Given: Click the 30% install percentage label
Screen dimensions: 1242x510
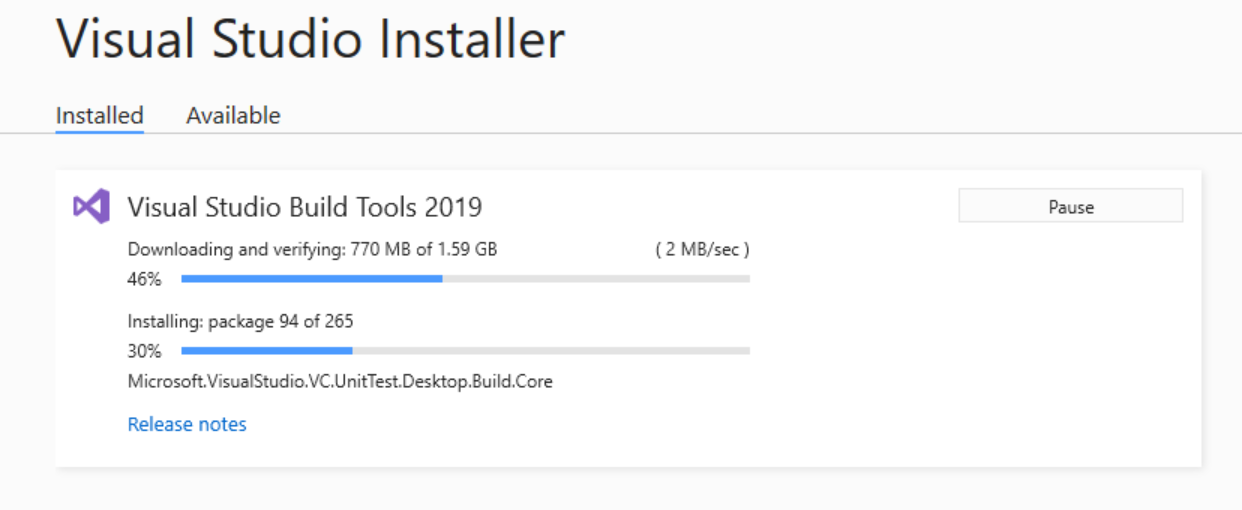Looking at the screenshot, I should point(144,351).
